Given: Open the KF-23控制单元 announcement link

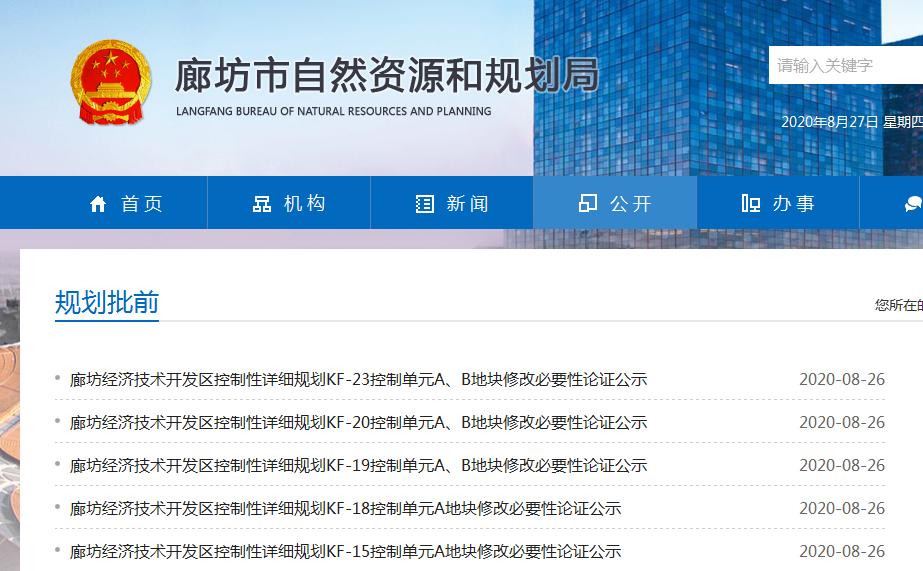Looking at the screenshot, I should pos(358,380).
